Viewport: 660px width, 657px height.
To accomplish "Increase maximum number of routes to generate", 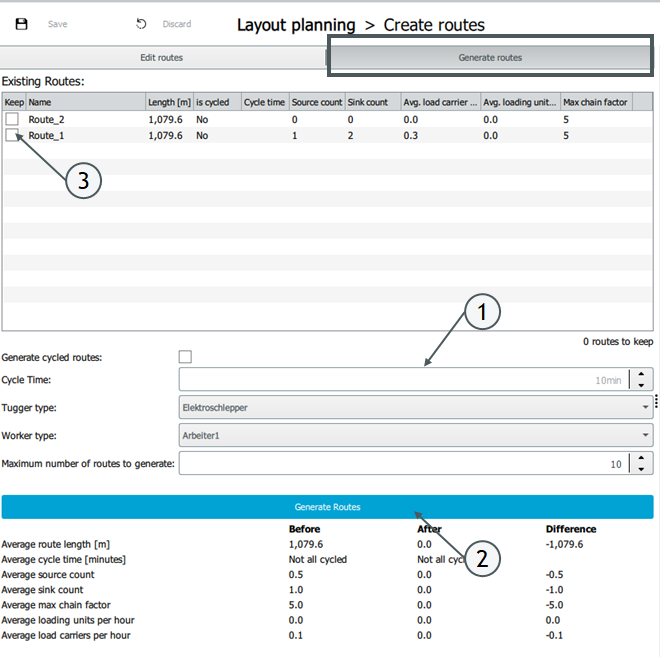I will 641,458.
